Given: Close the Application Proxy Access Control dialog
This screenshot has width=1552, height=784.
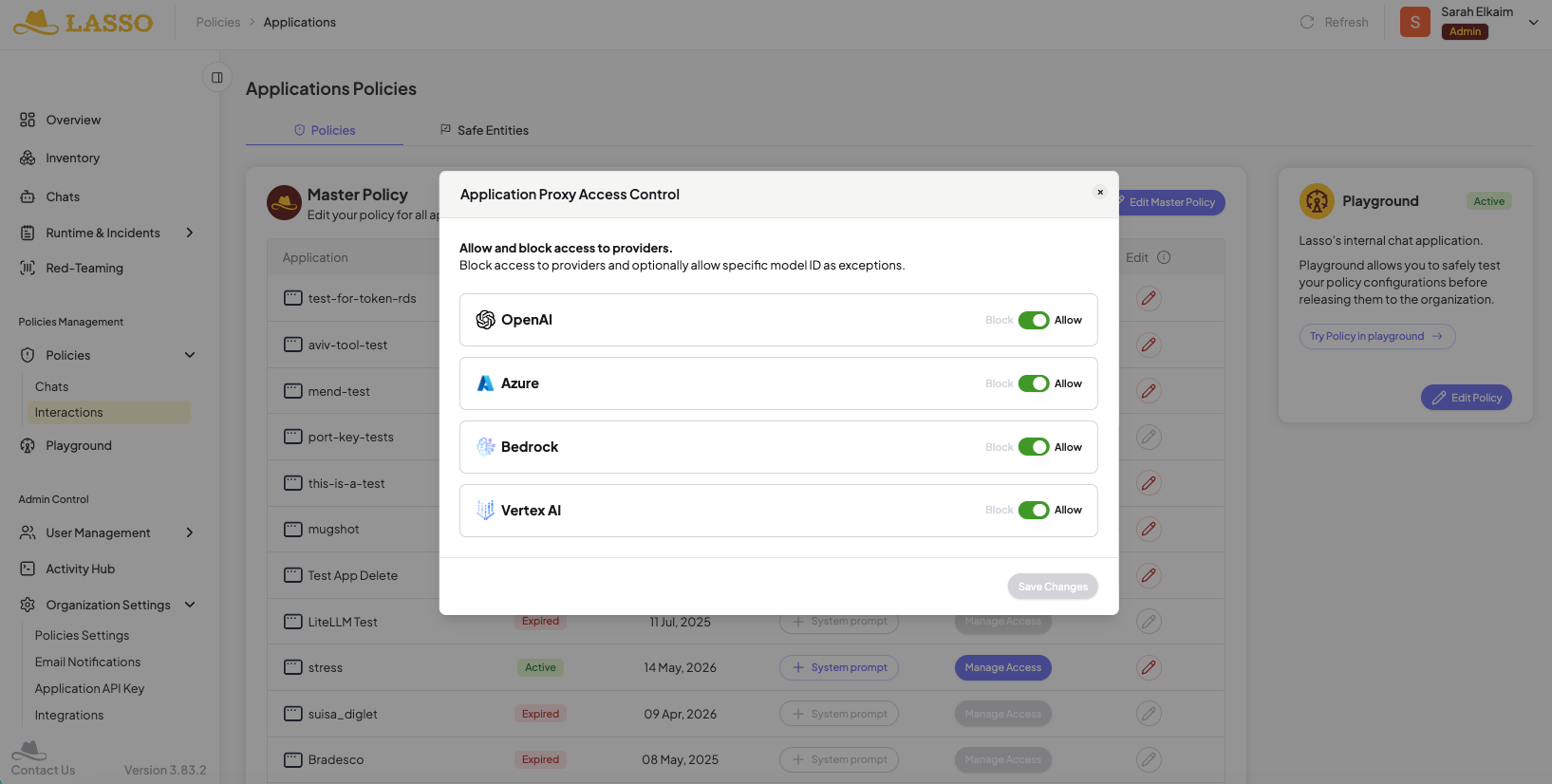Looking at the screenshot, I should pyautogui.click(x=1100, y=192).
